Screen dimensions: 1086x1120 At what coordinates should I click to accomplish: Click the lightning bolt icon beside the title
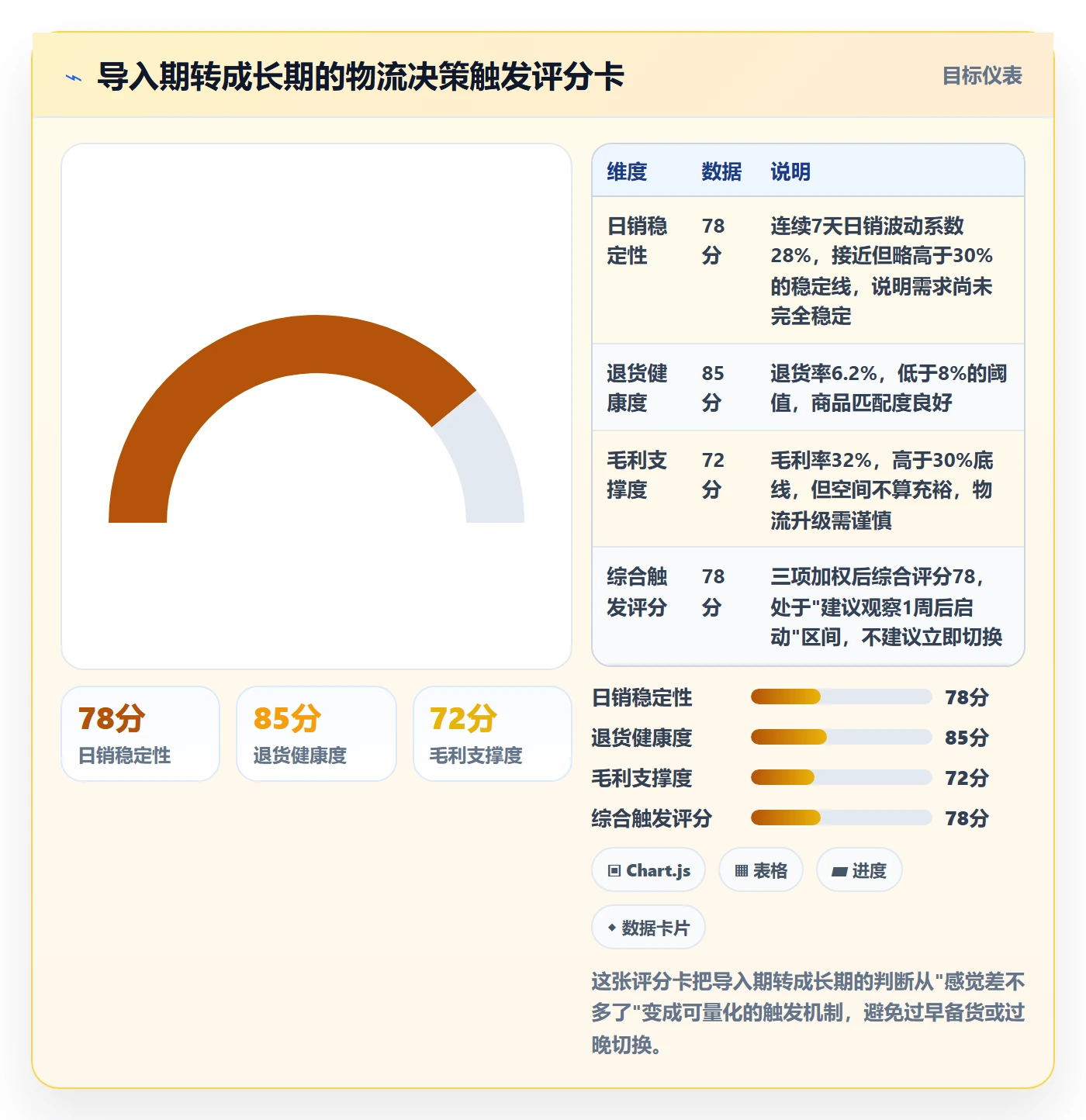click(74, 78)
